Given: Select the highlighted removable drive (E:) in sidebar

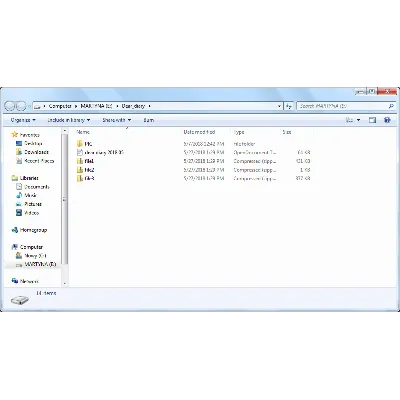Looking at the screenshot, I should (36, 264).
